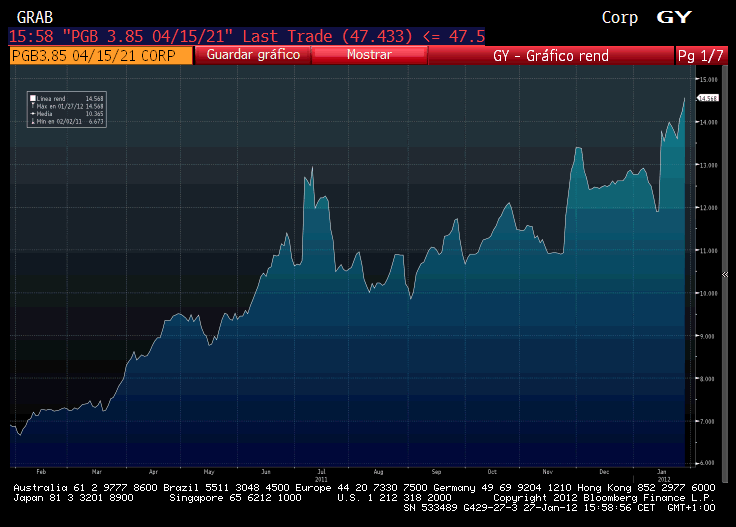Image resolution: width=736 pixels, height=527 pixels.
Task: Click the Jun x-axis month label
Action: click(x=266, y=472)
